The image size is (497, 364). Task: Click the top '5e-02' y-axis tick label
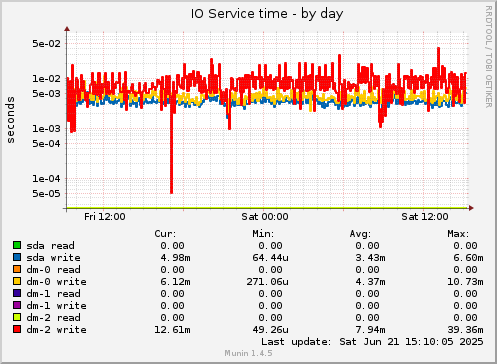coord(47,44)
